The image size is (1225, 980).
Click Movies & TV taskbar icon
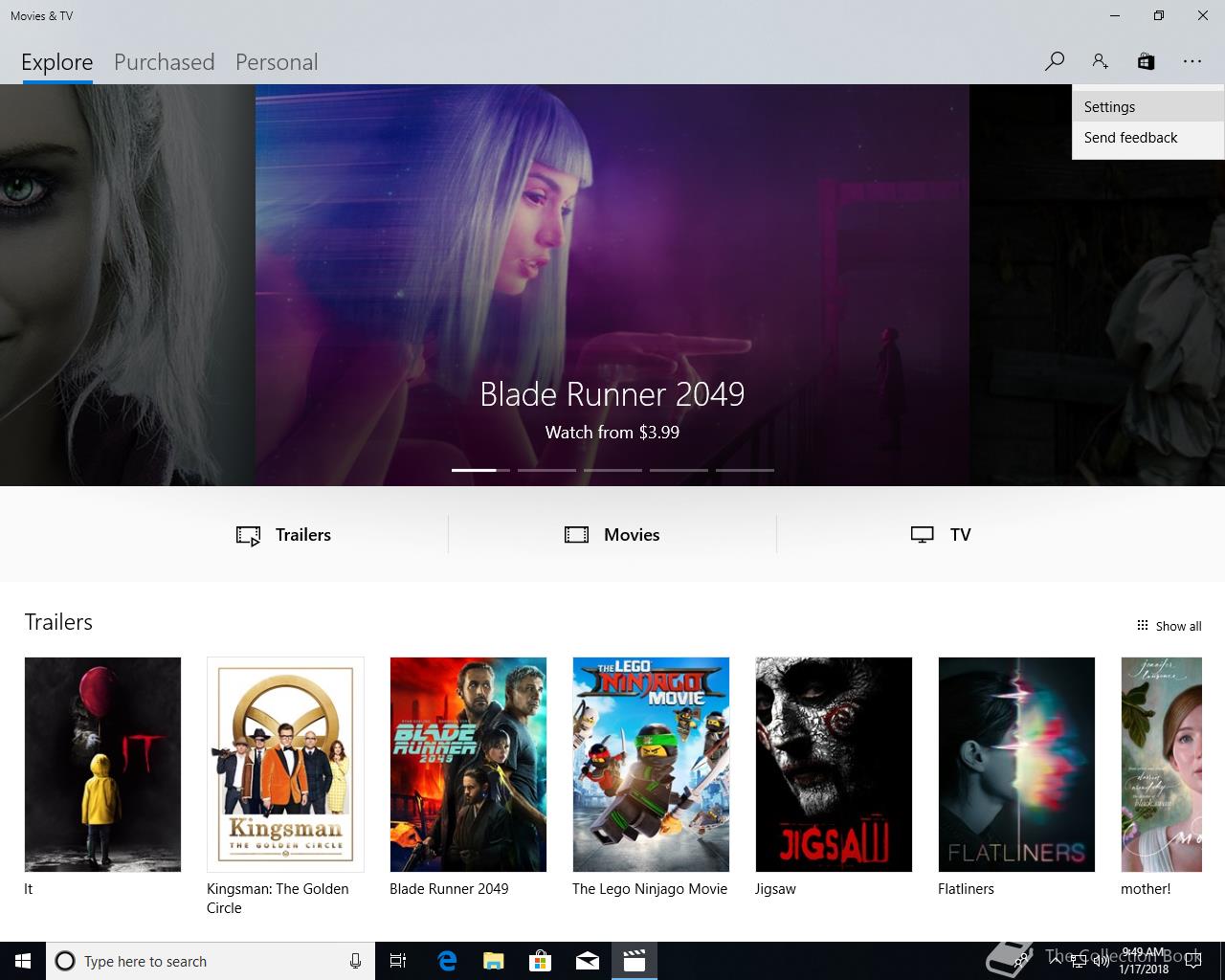635,961
